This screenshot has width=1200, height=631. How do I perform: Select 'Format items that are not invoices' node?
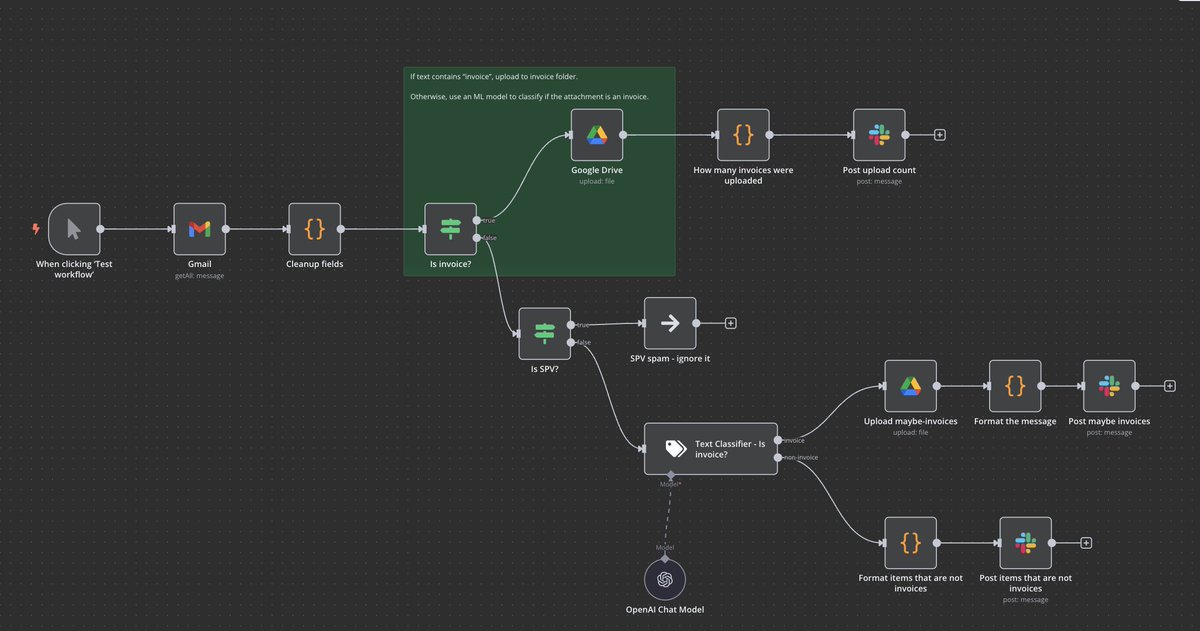pos(911,542)
